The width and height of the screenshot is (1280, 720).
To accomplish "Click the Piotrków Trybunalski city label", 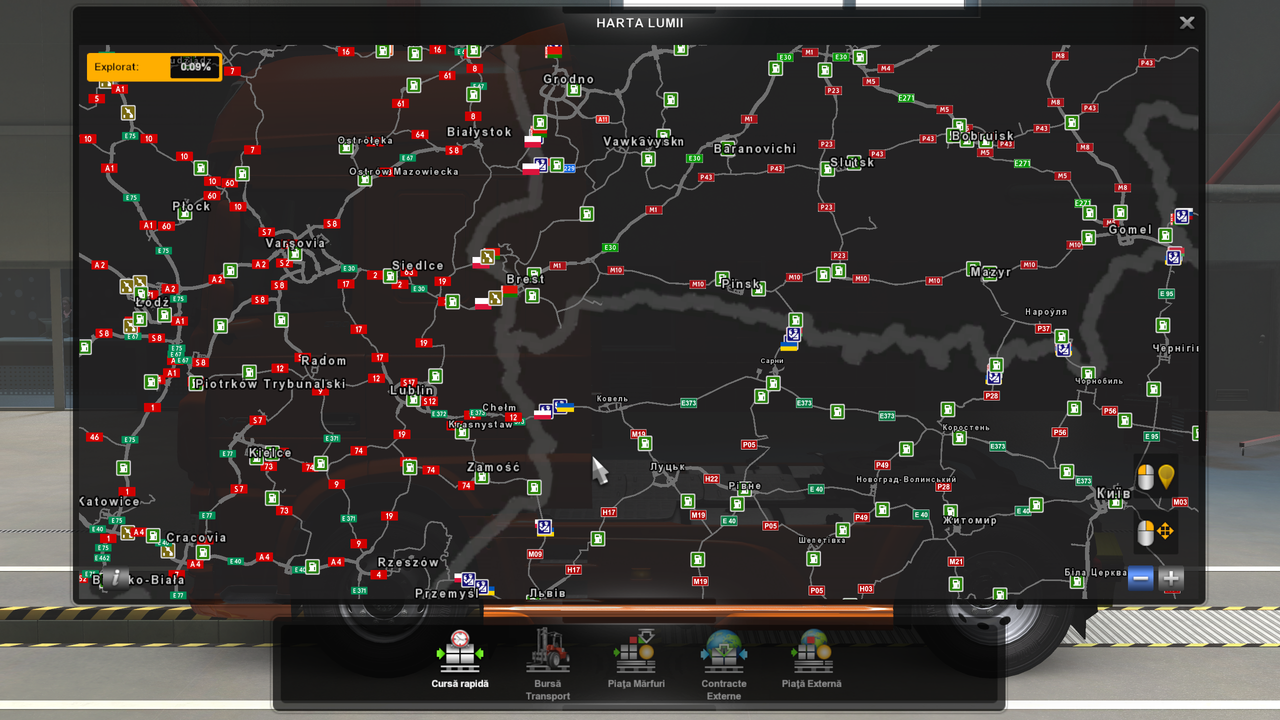I will (x=269, y=384).
